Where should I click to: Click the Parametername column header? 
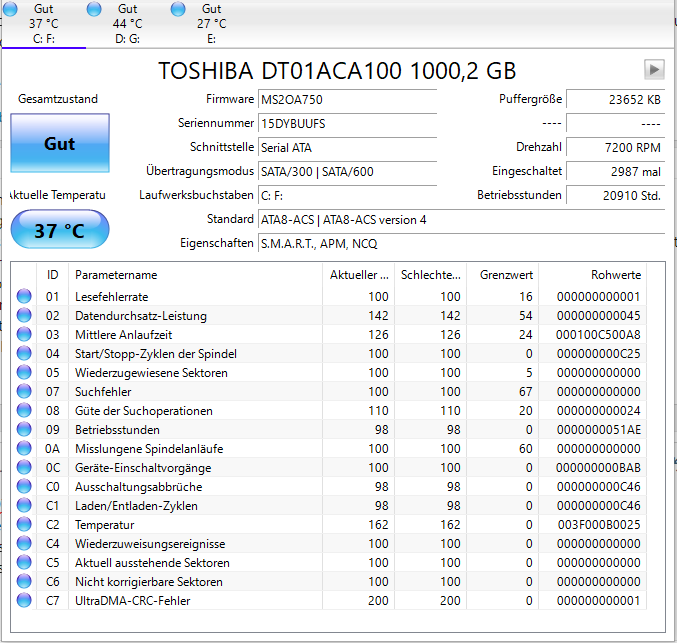click(196, 275)
